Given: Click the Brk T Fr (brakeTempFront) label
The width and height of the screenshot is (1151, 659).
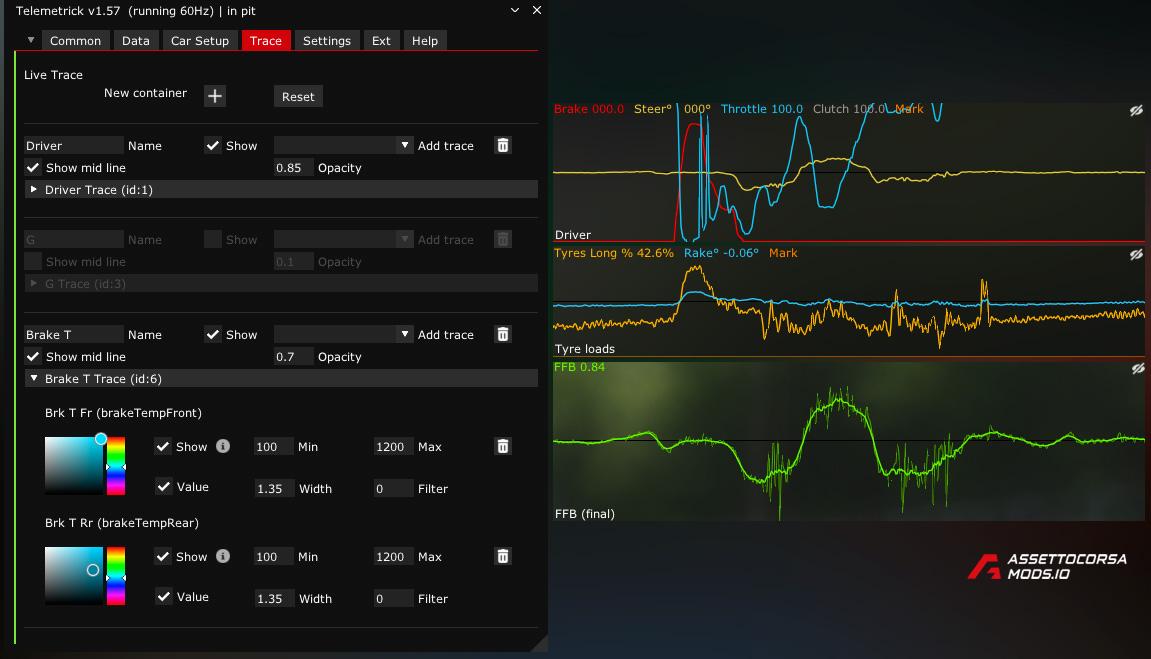Looking at the screenshot, I should pos(123,412).
